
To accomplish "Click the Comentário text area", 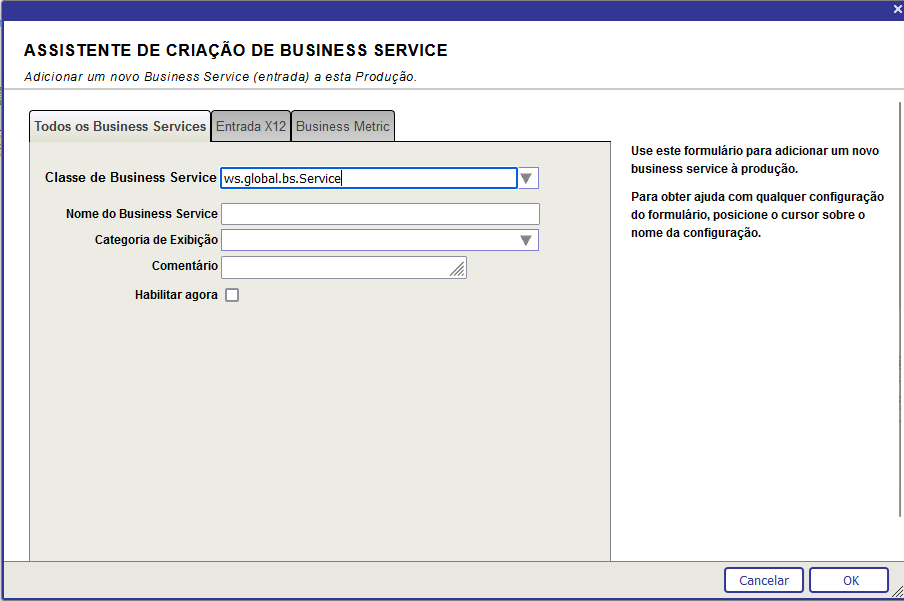I will coord(335,267).
